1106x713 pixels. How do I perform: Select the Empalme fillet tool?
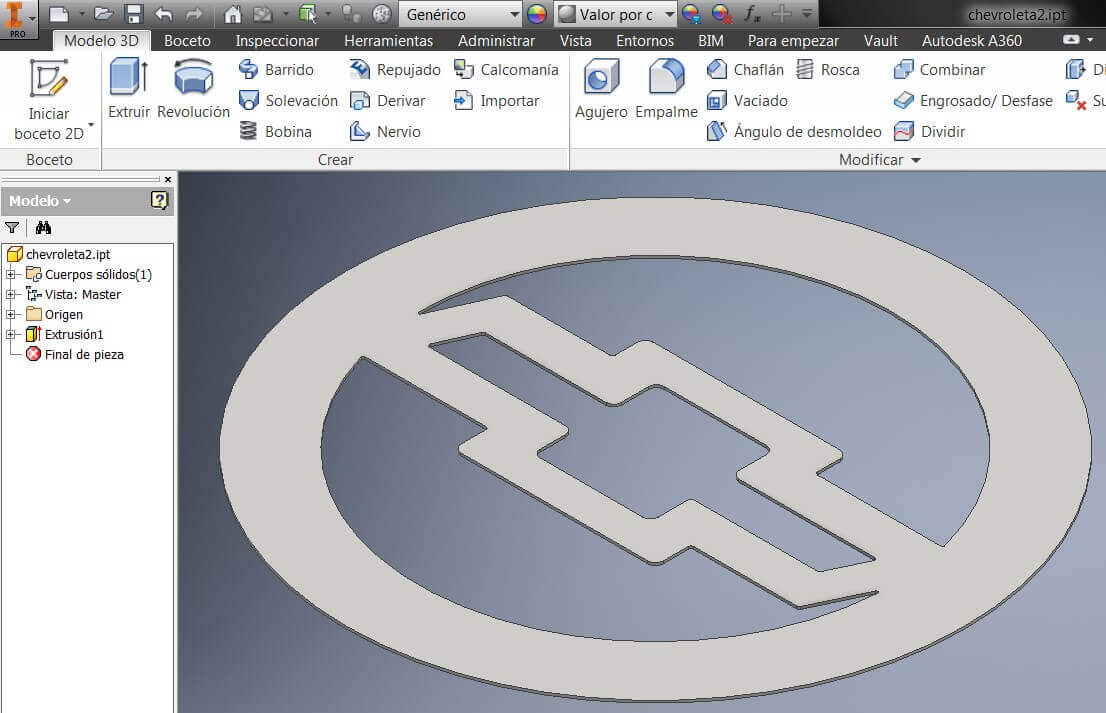pos(666,89)
